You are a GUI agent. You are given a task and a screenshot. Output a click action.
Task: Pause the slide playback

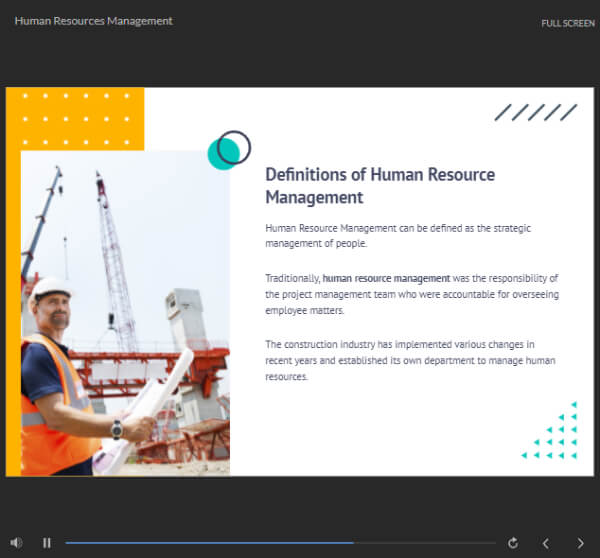pyautogui.click(x=47, y=543)
